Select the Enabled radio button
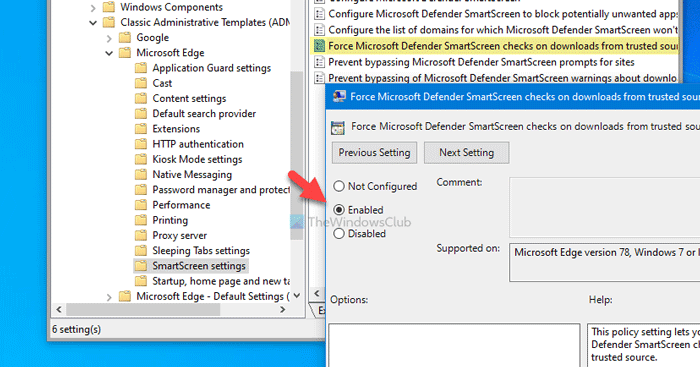 tap(339, 210)
